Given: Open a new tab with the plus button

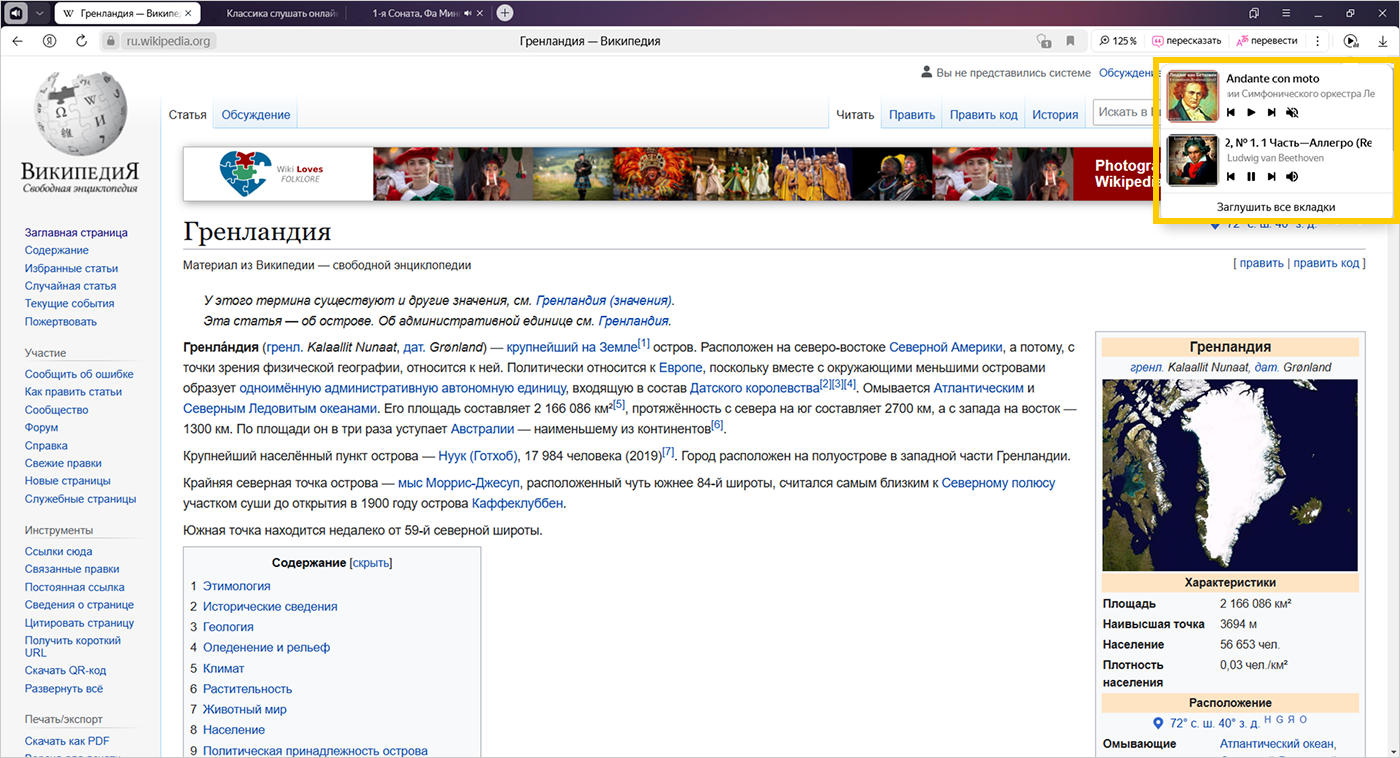Looking at the screenshot, I should click(505, 13).
